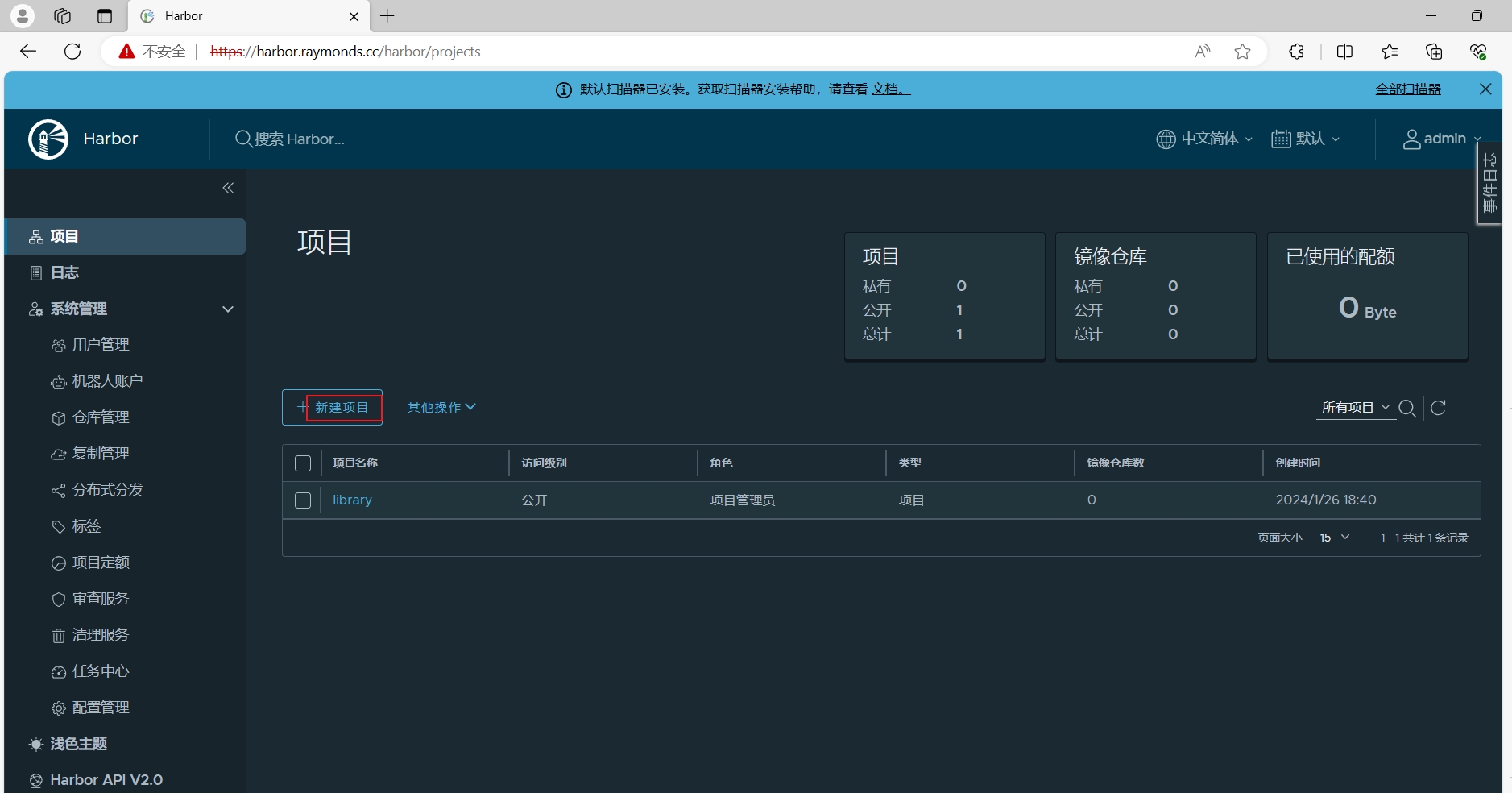Go to 分布式分发
The image size is (1512, 793).
pyautogui.click(x=107, y=490)
